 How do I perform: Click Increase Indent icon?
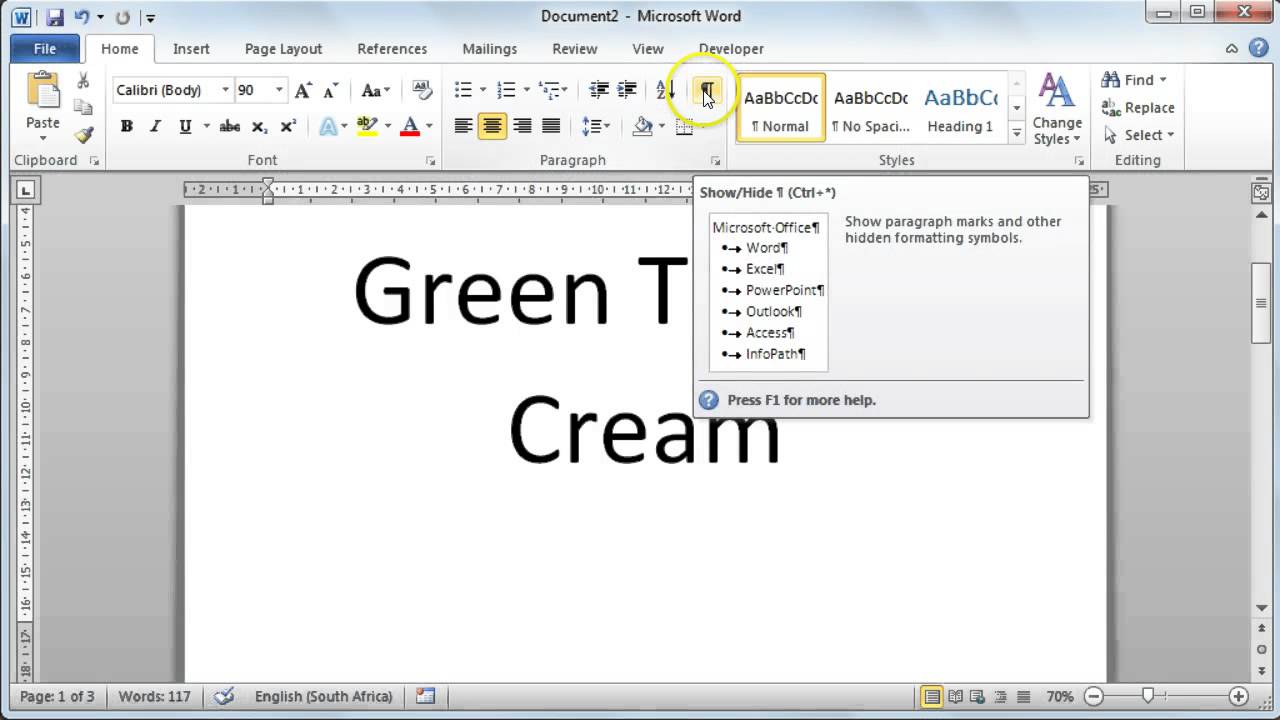627,90
